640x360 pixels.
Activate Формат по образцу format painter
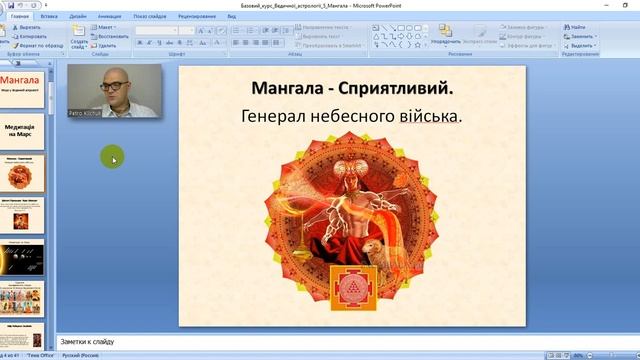pyautogui.click(x=38, y=46)
